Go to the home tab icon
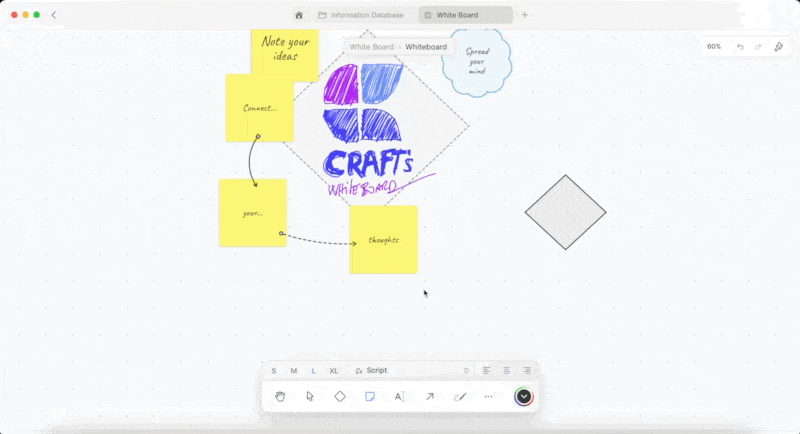Image resolution: width=800 pixels, height=434 pixels. click(299, 15)
